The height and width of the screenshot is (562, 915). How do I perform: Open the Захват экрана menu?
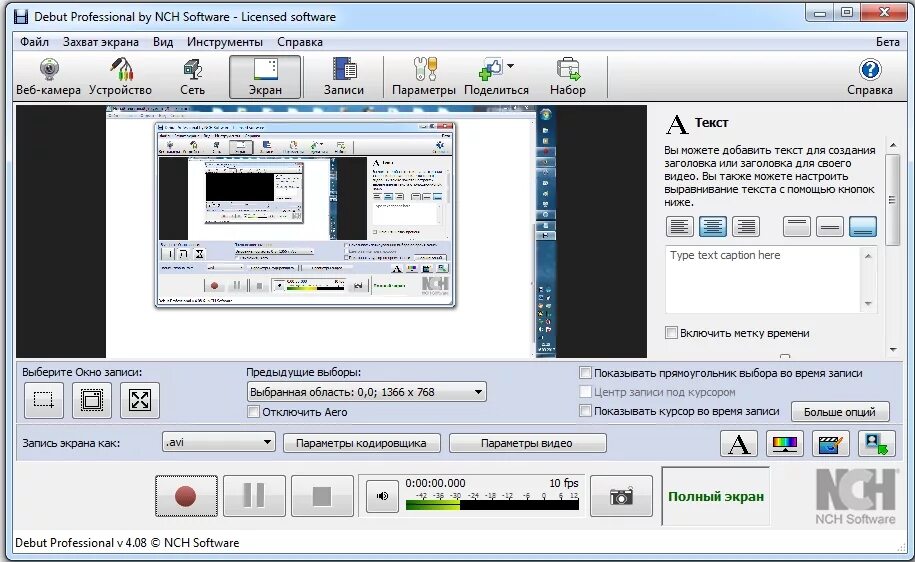point(100,42)
